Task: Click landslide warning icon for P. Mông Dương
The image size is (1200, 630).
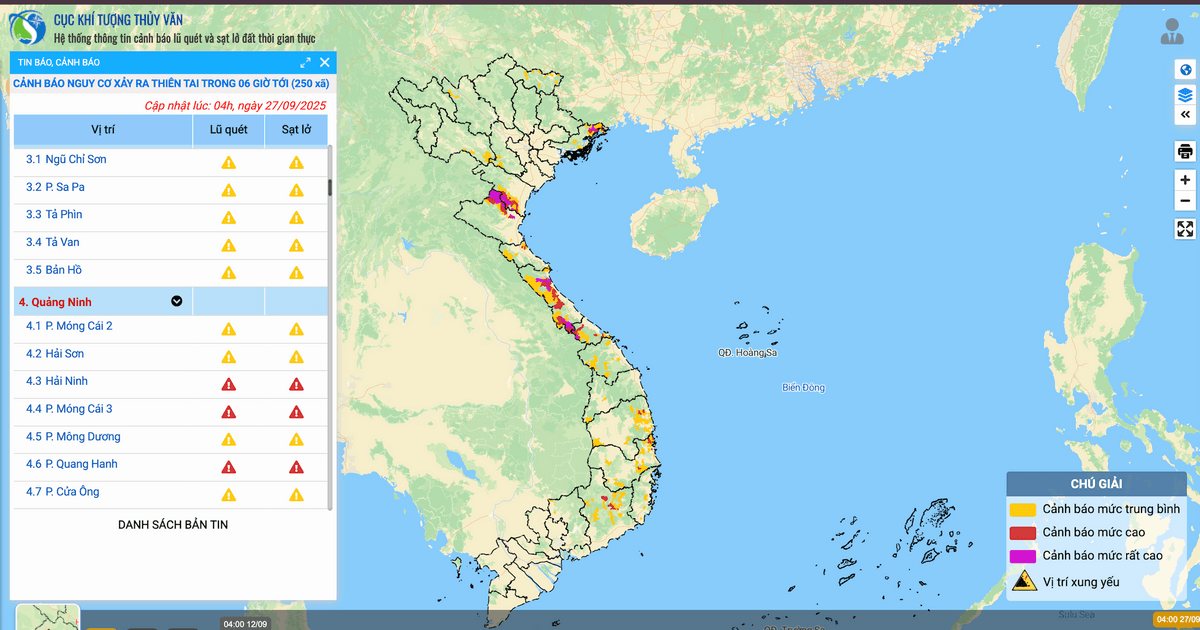Action: (x=296, y=440)
